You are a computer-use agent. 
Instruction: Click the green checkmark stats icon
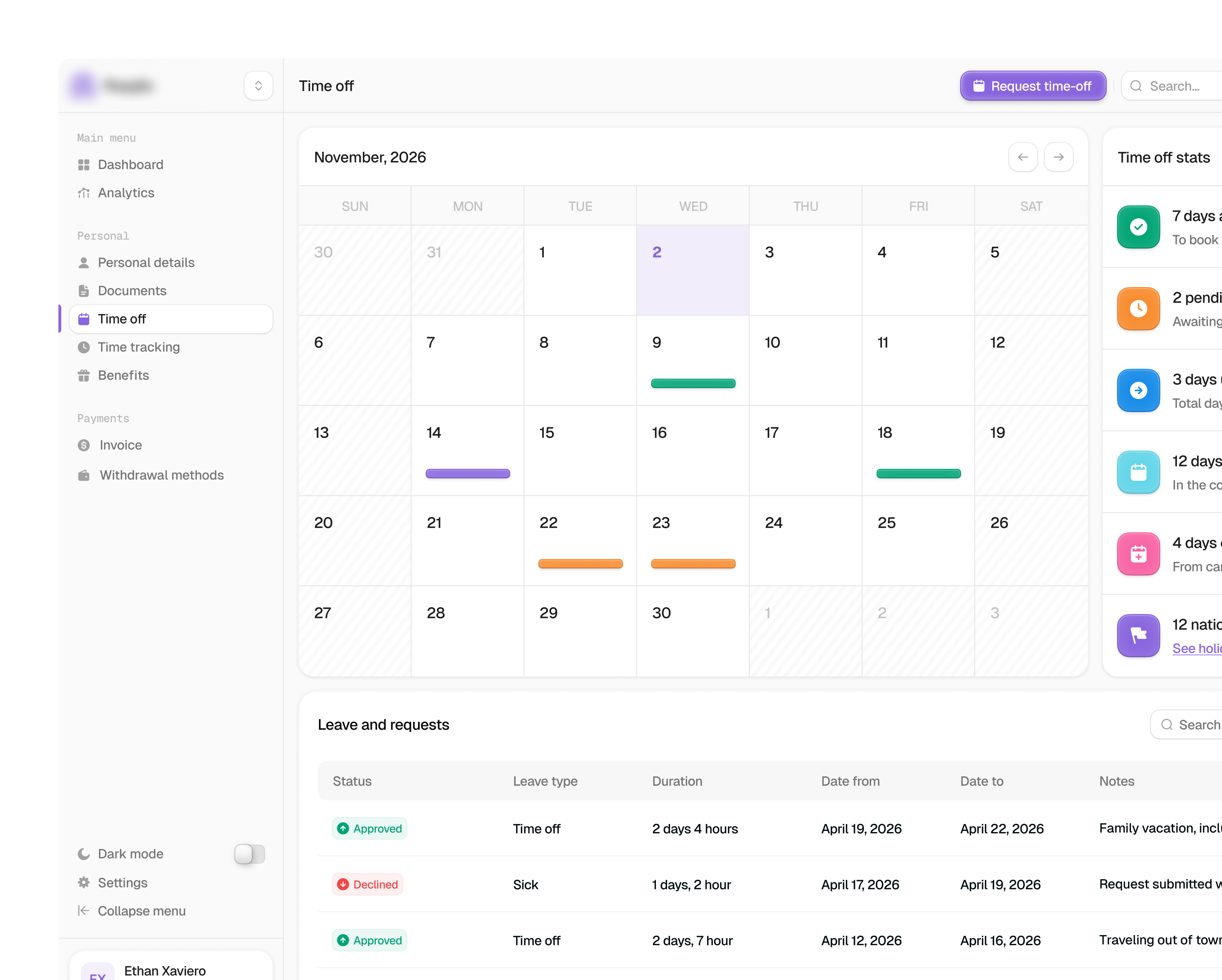point(1138,227)
